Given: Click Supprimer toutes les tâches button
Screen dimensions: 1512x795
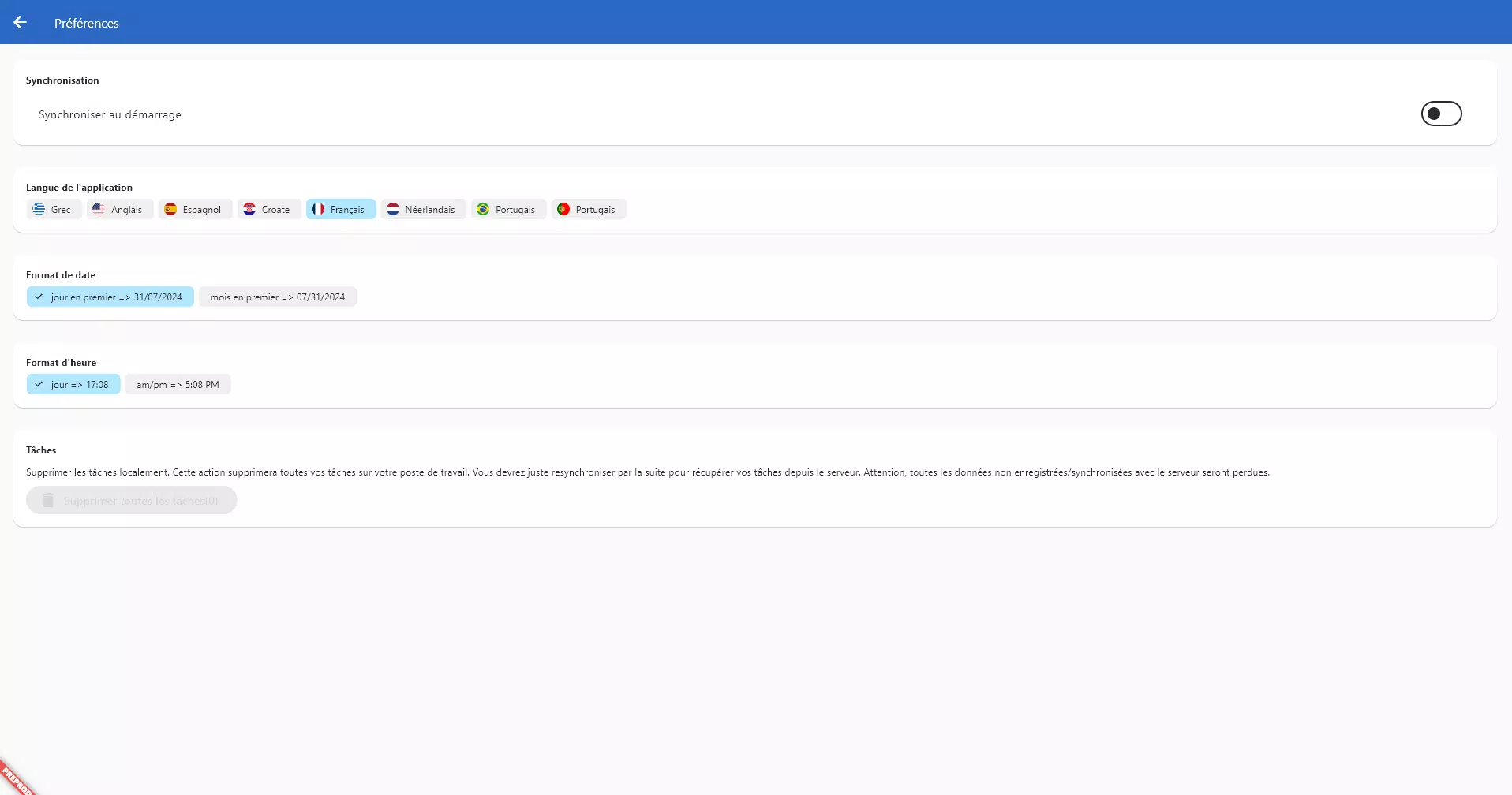Looking at the screenshot, I should (x=131, y=500).
